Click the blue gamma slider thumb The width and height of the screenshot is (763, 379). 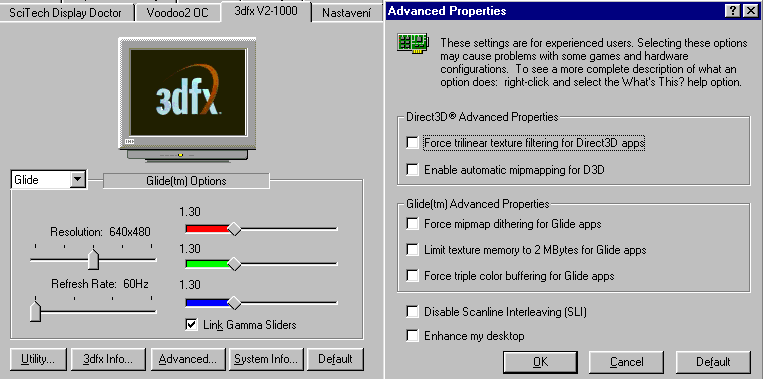click(x=235, y=303)
